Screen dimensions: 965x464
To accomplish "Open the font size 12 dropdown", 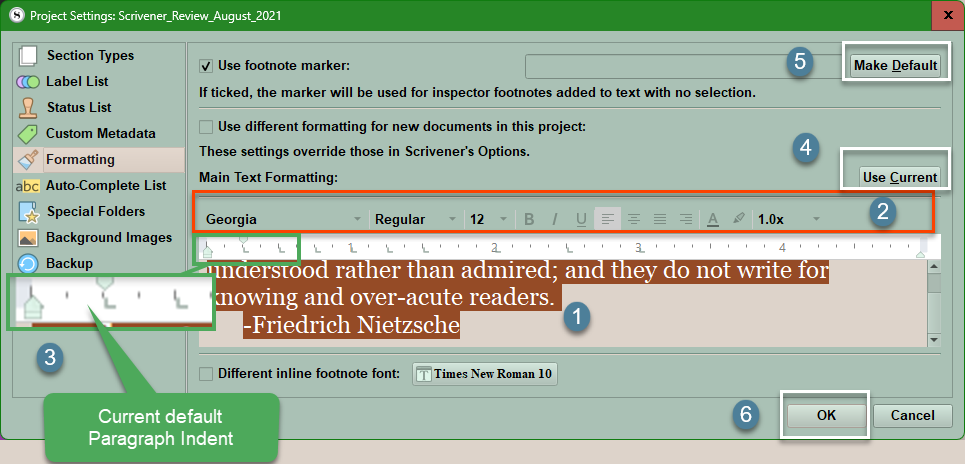I will [489, 219].
